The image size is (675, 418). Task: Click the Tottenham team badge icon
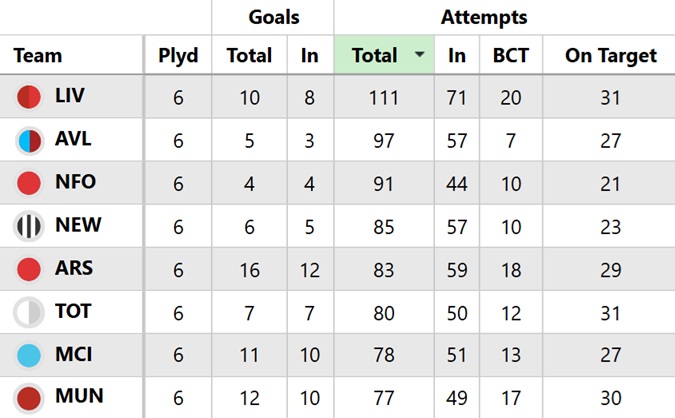pos(29,312)
